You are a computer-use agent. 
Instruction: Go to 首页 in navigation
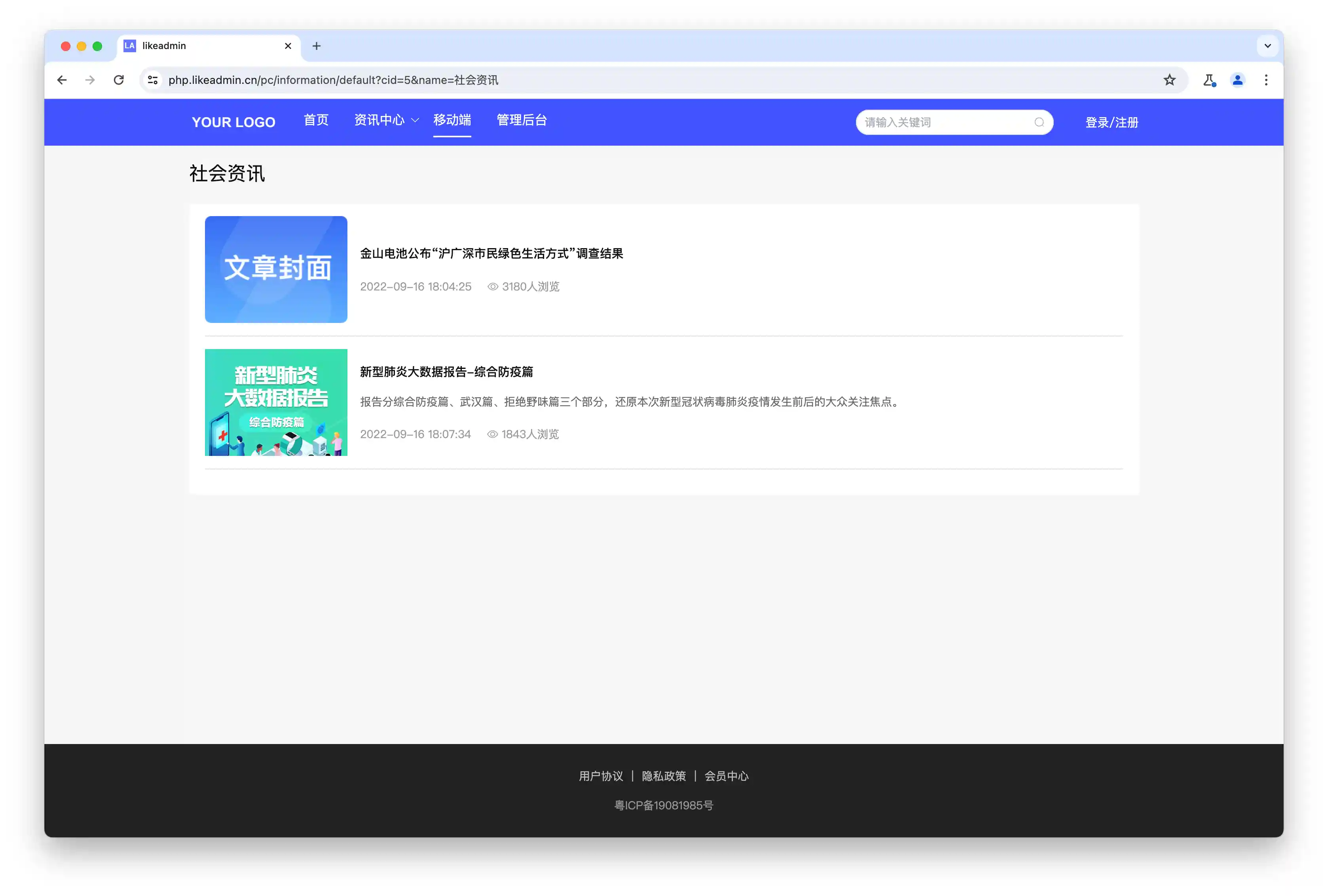[x=316, y=120]
